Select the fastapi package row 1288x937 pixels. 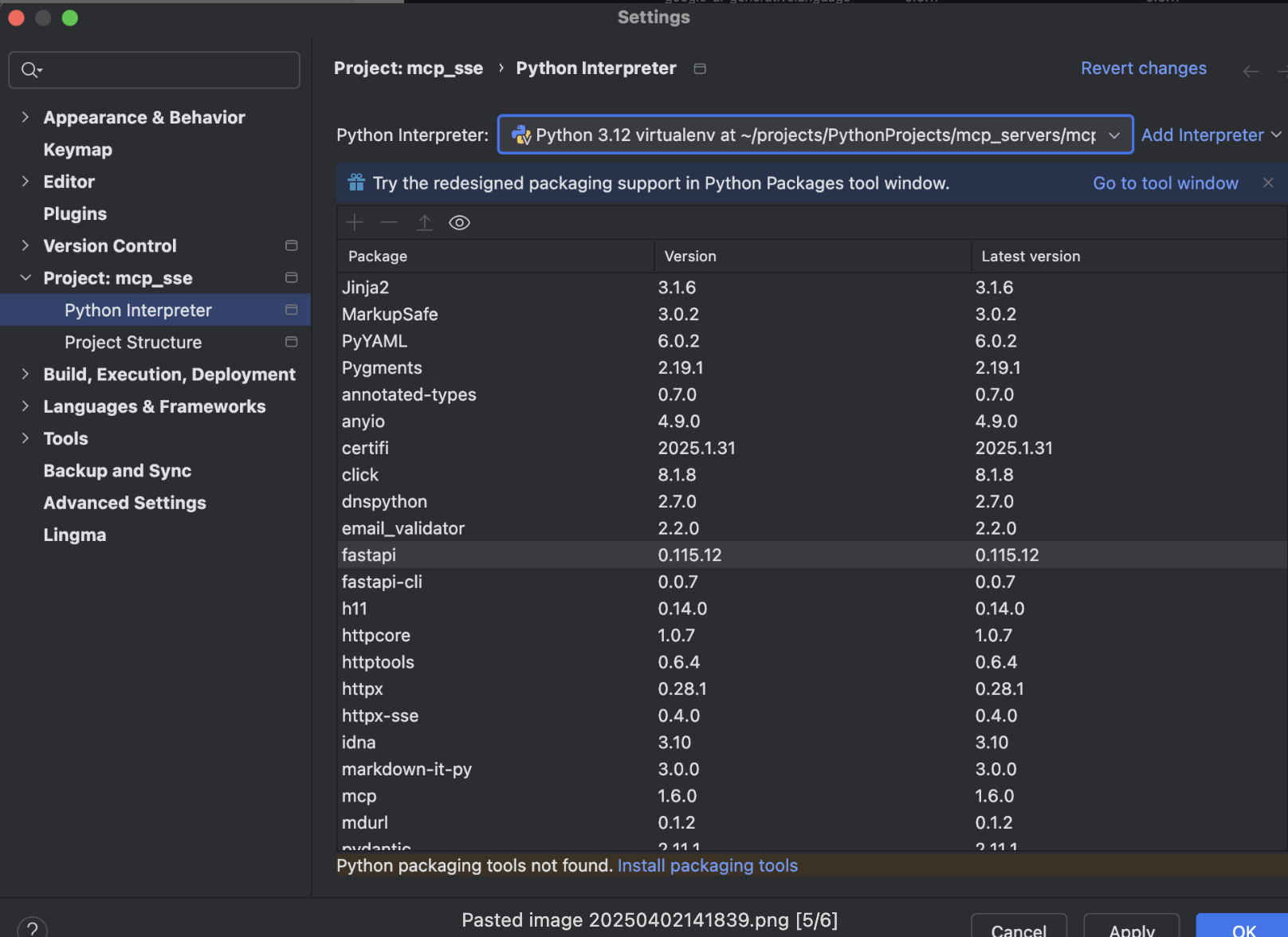[812, 555]
